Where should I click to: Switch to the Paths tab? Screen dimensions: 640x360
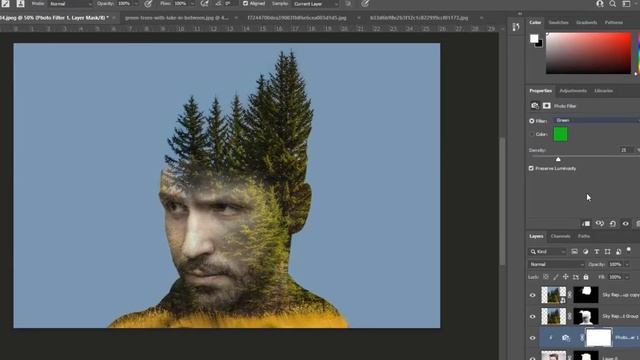(584, 236)
